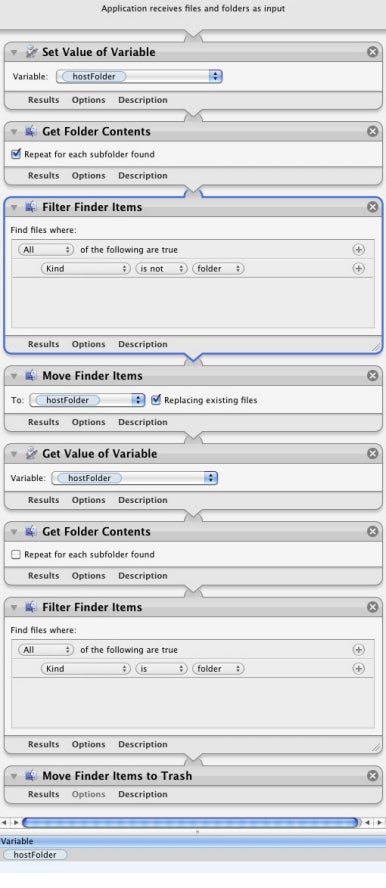Click the Finder icon of Move Finder Items

tap(32, 375)
